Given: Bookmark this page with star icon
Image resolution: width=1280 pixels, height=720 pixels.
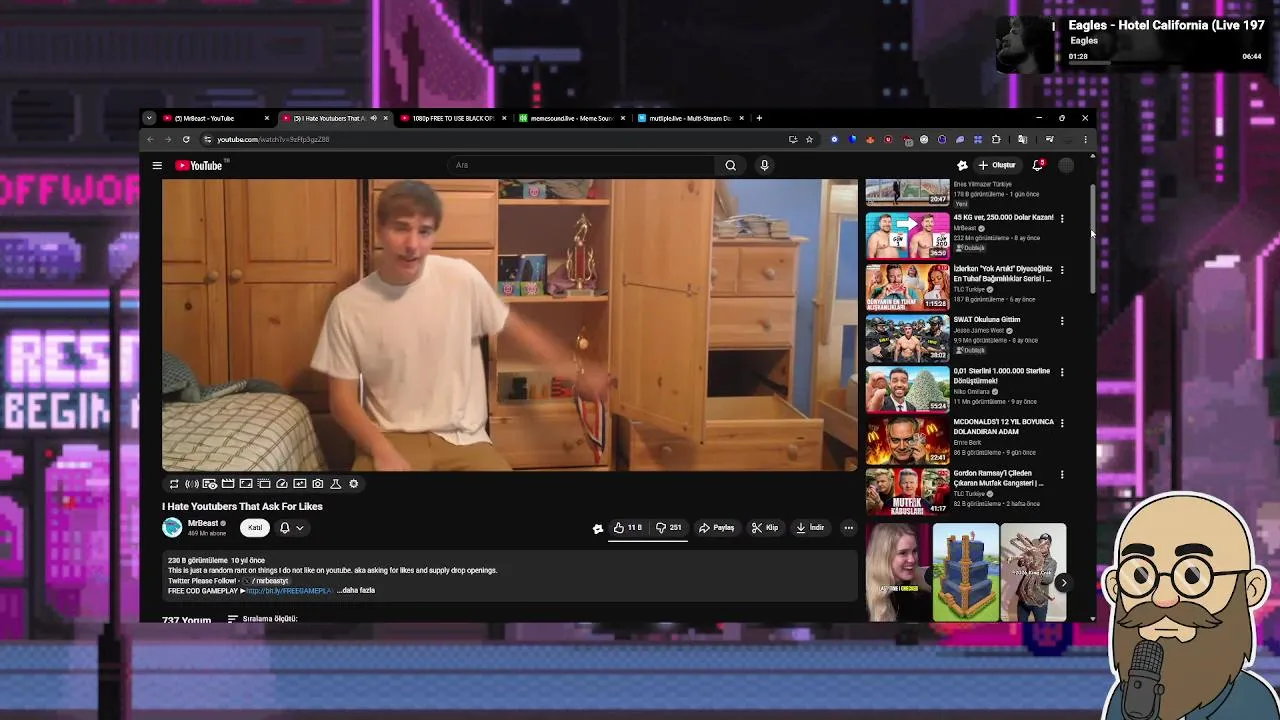Looking at the screenshot, I should (x=809, y=139).
